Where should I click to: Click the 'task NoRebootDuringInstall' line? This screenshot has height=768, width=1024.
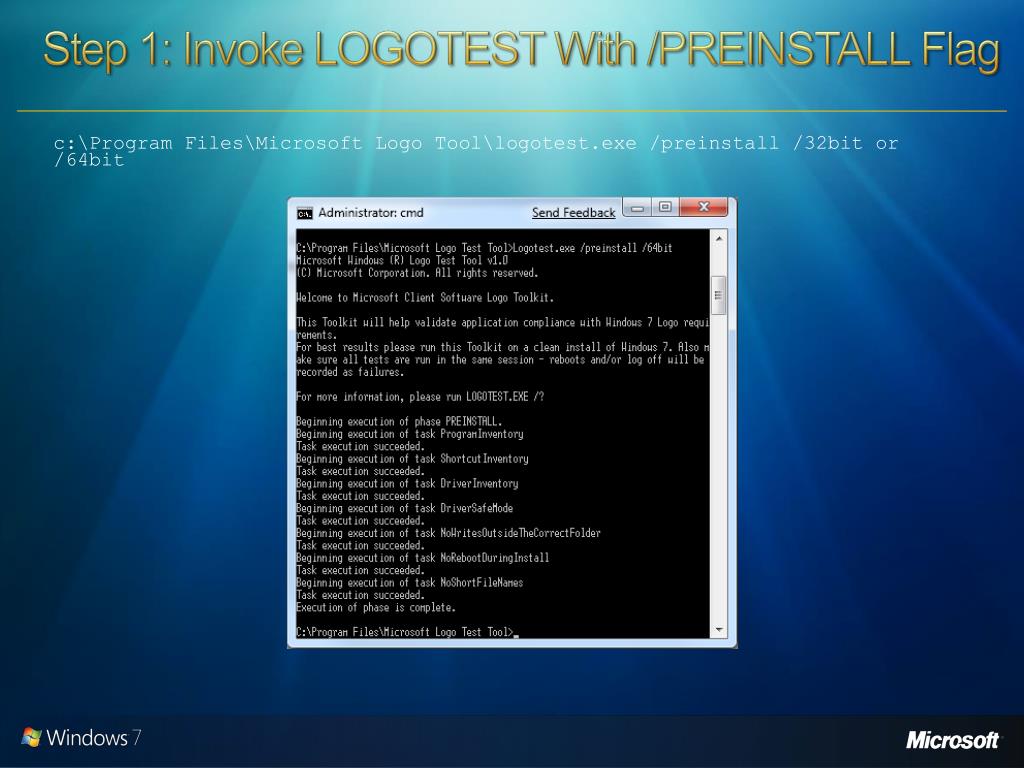(423, 558)
